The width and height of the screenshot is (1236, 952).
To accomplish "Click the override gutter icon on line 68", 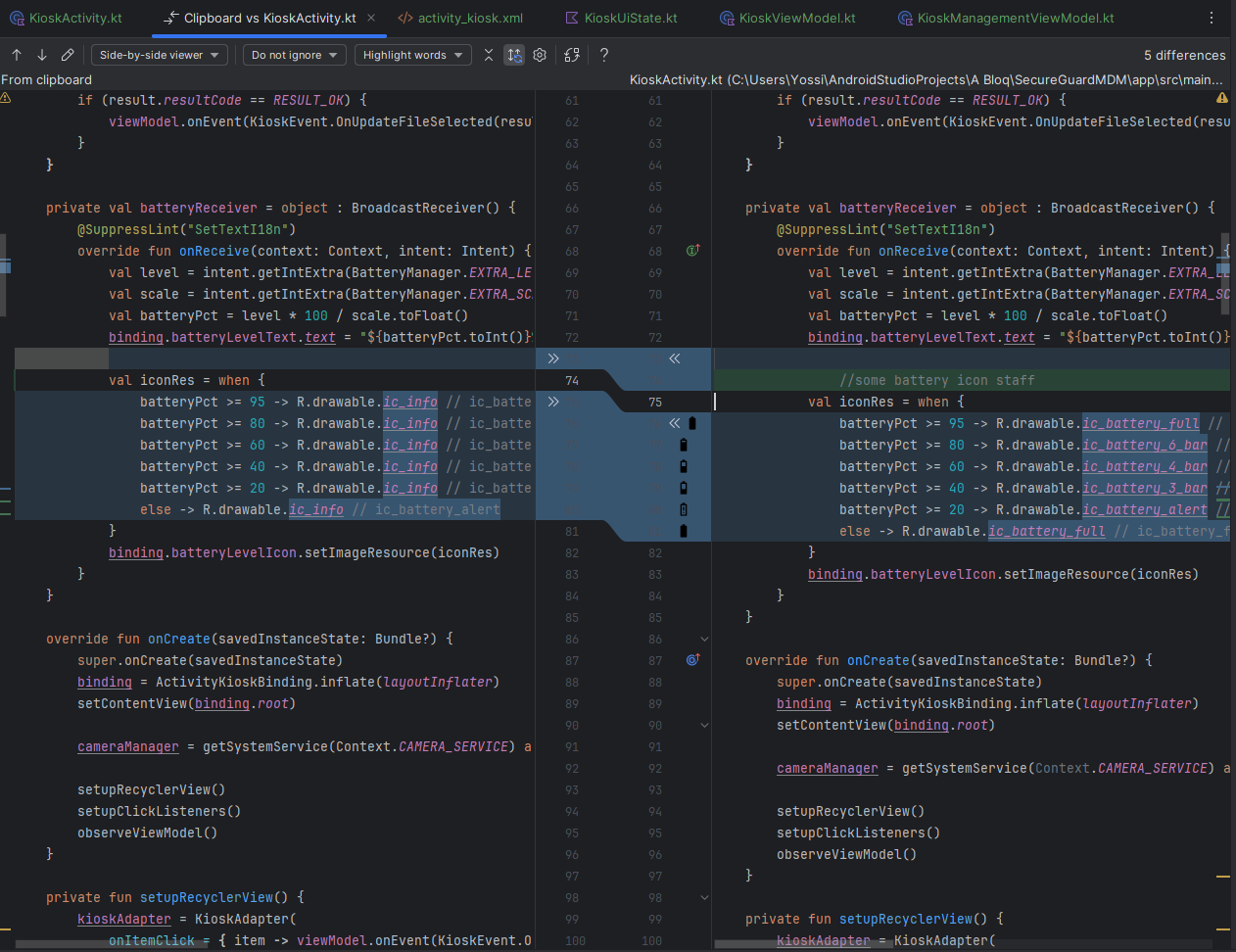I will tap(692, 251).
